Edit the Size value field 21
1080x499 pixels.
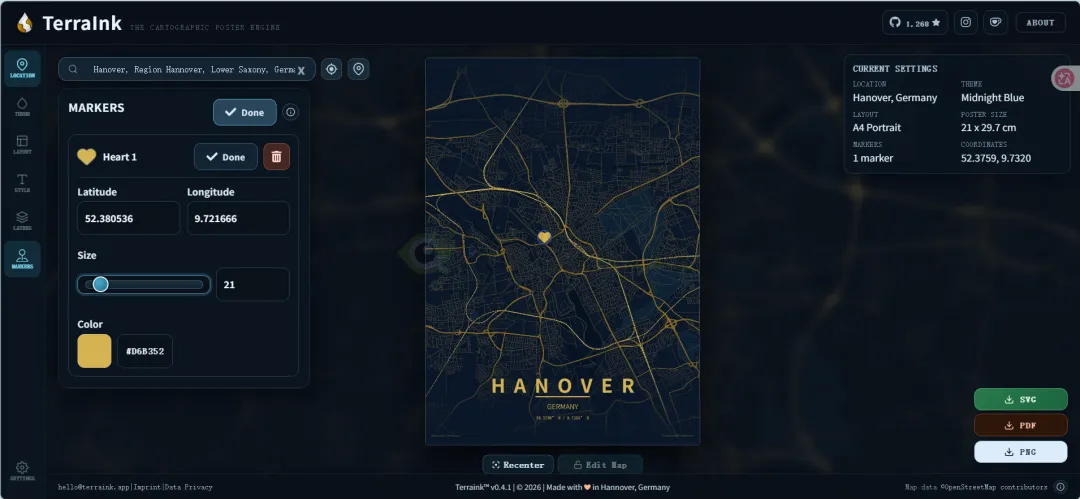tap(253, 284)
